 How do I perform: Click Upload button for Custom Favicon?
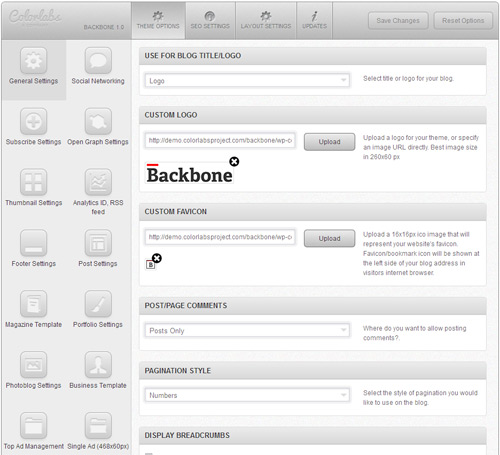(x=329, y=239)
